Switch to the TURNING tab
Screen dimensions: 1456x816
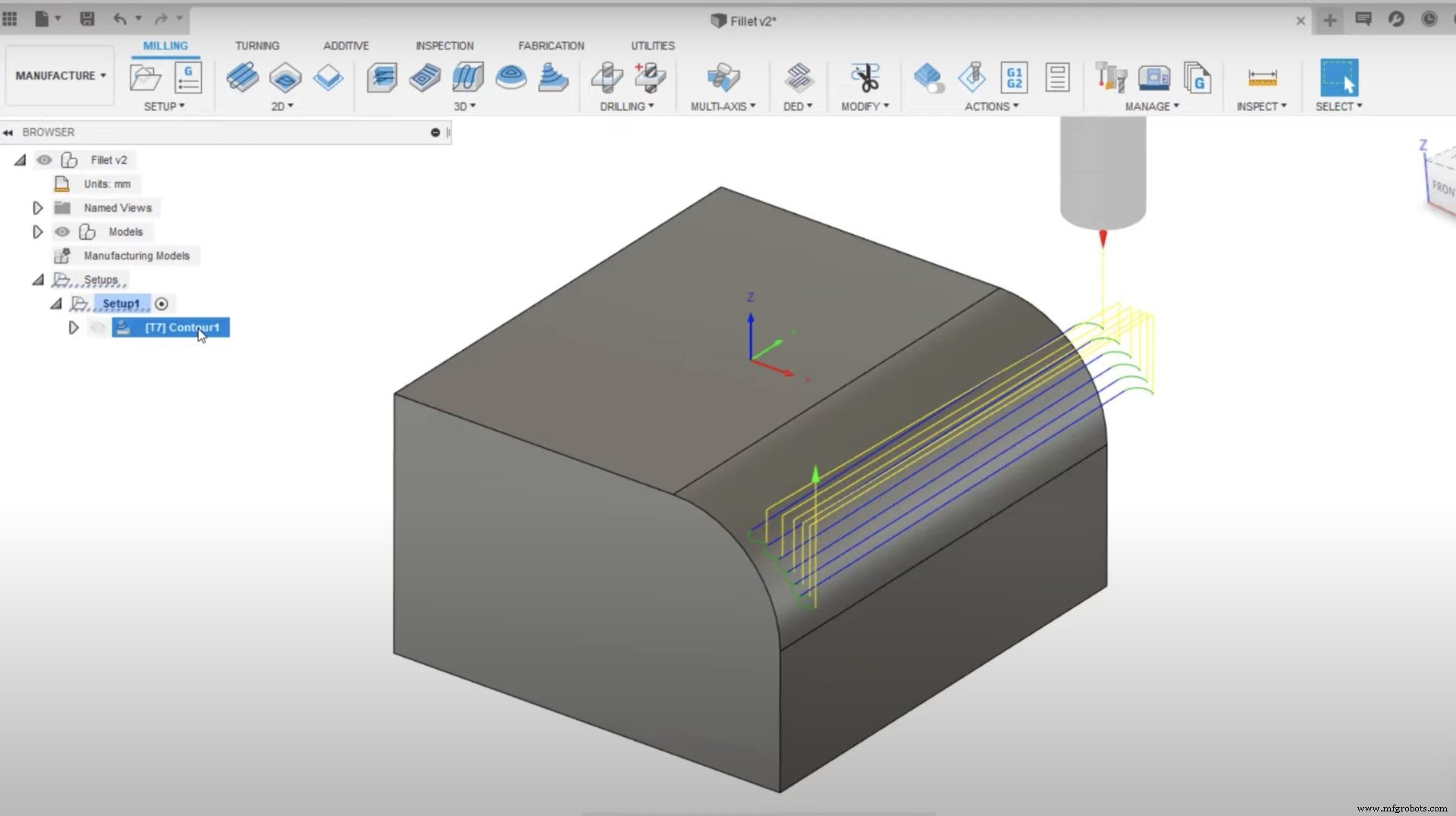point(257,46)
